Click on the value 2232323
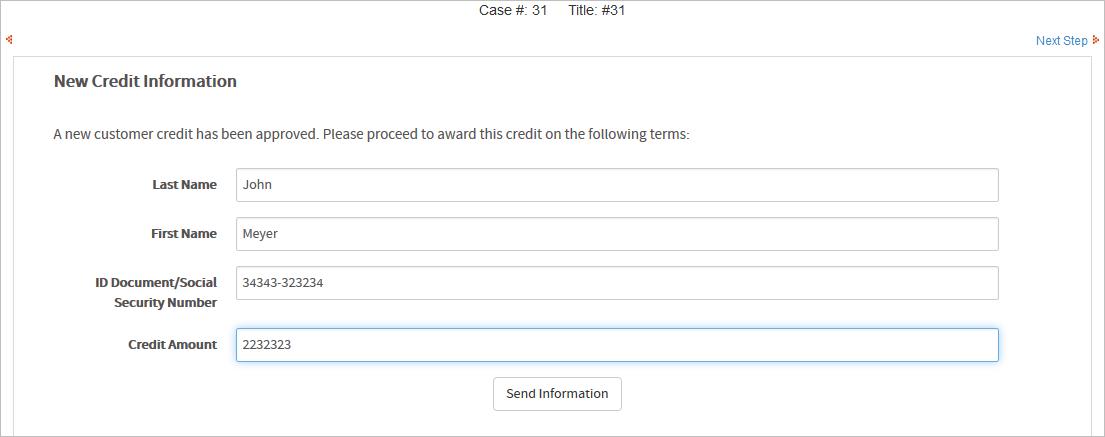The width and height of the screenshot is (1105, 437). [268, 345]
